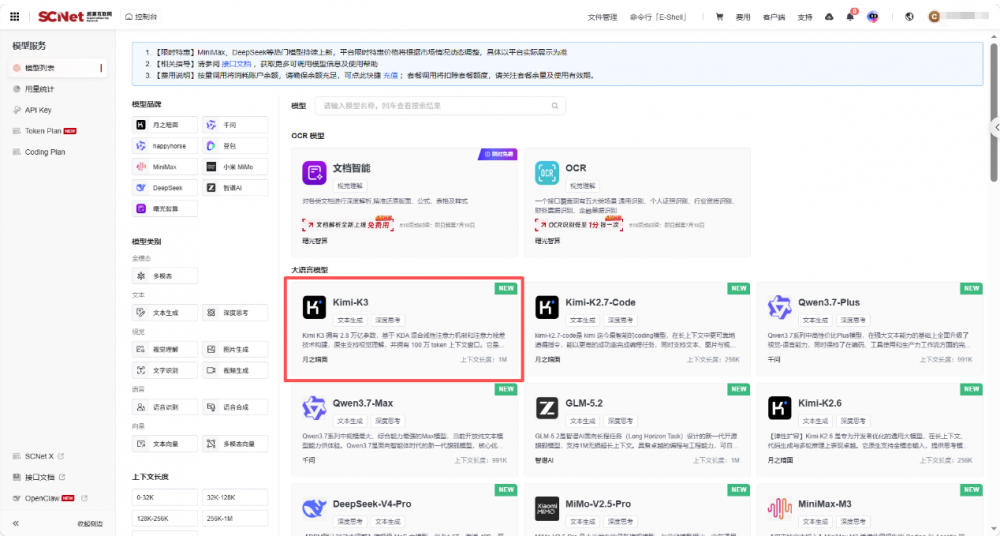
Task: Click the MiniMax-M3 waveform icon
Action: pyautogui.click(x=779, y=508)
